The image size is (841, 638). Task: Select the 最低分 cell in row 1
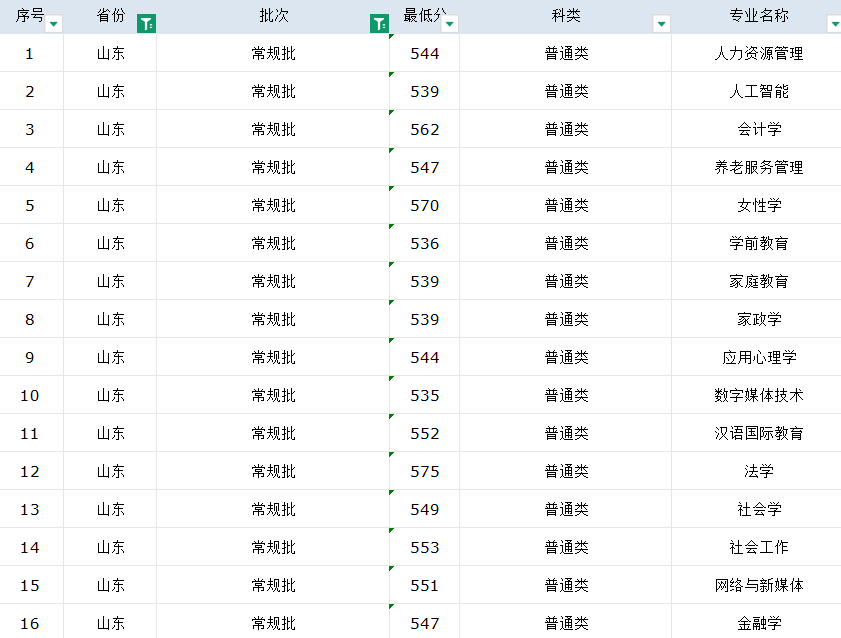coord(424,53)
